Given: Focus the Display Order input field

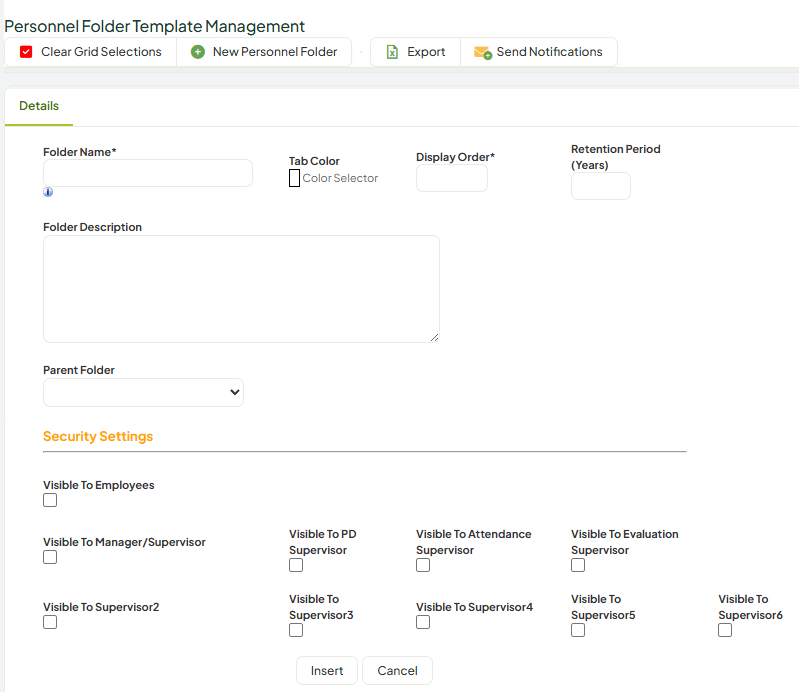Looking at the screenshot, I should point(451,178).
